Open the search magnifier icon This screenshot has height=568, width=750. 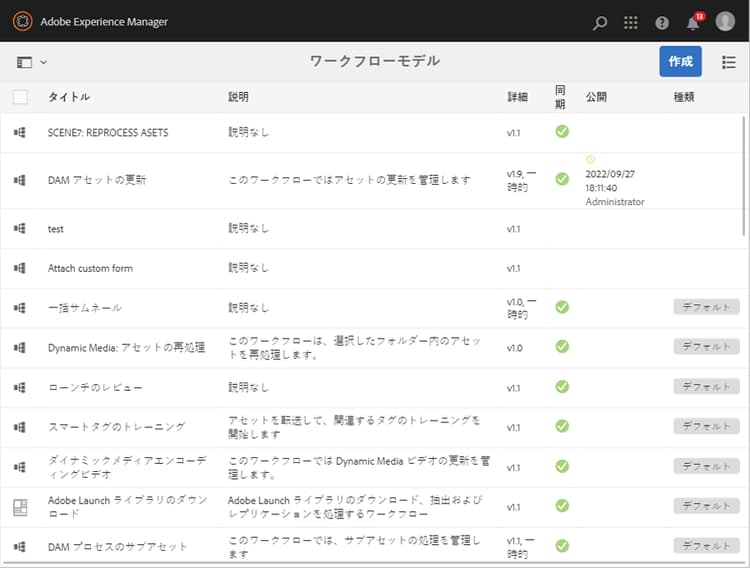pyautogui.click(x=599, y=22)
